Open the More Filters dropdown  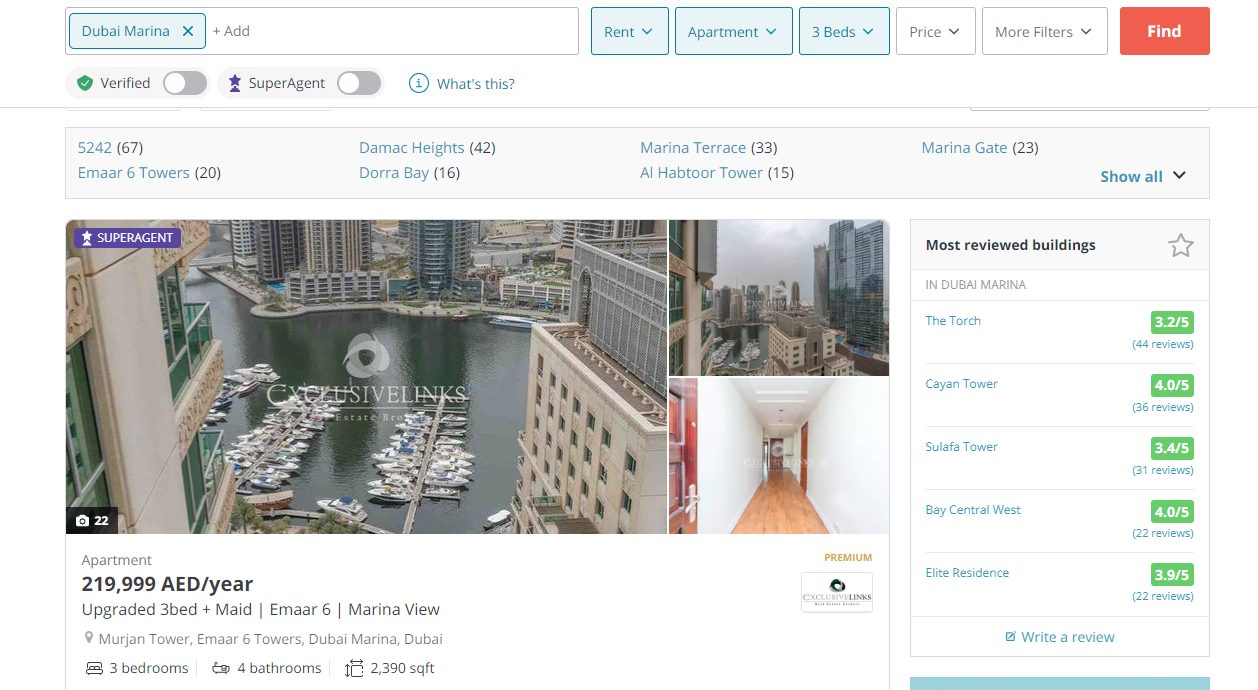coord(1045,31)
